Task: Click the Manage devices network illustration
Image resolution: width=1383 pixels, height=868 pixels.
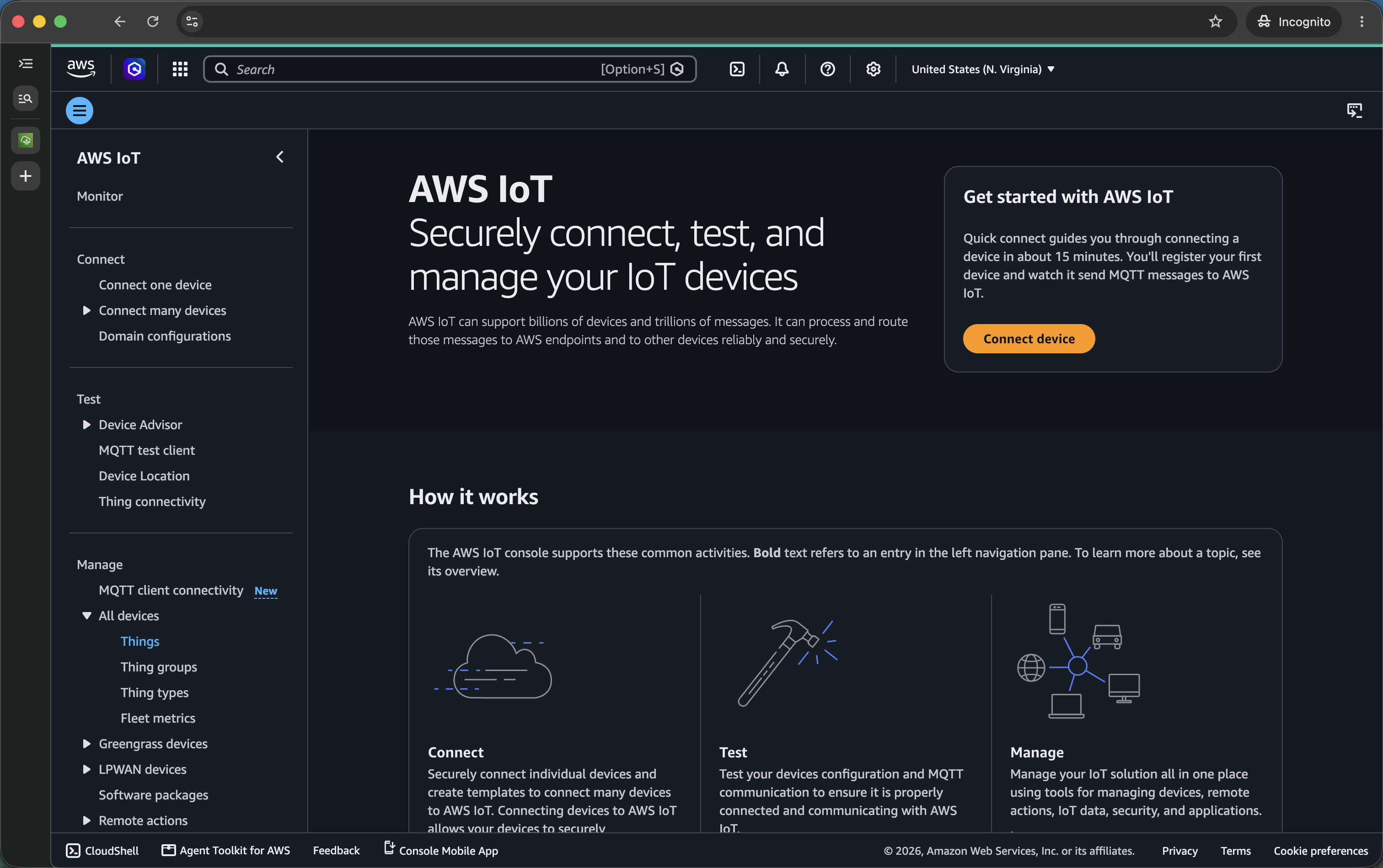Action: (x=1078, y=661)
